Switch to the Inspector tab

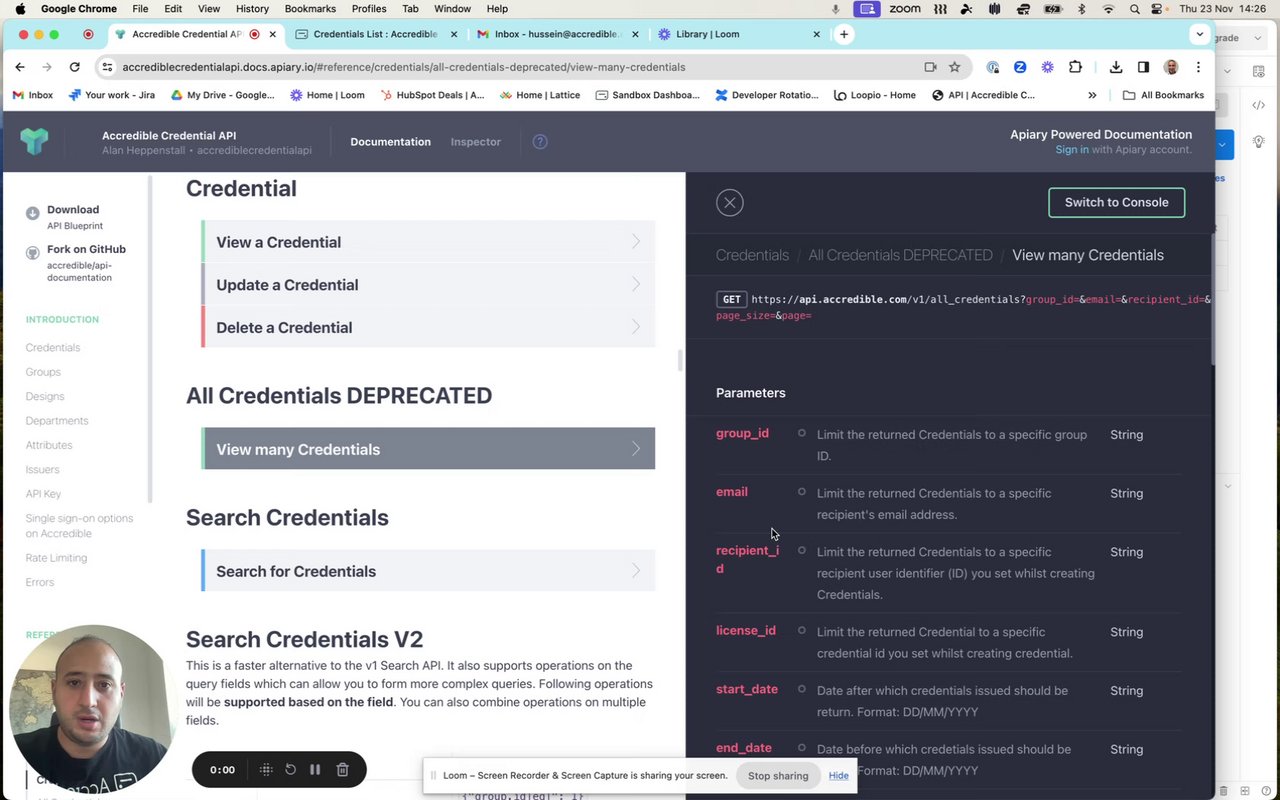pos(476,142)
